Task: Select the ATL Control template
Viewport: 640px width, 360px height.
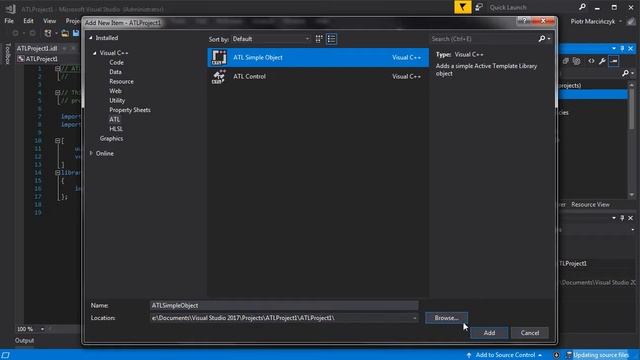Action: pos(318,76)
